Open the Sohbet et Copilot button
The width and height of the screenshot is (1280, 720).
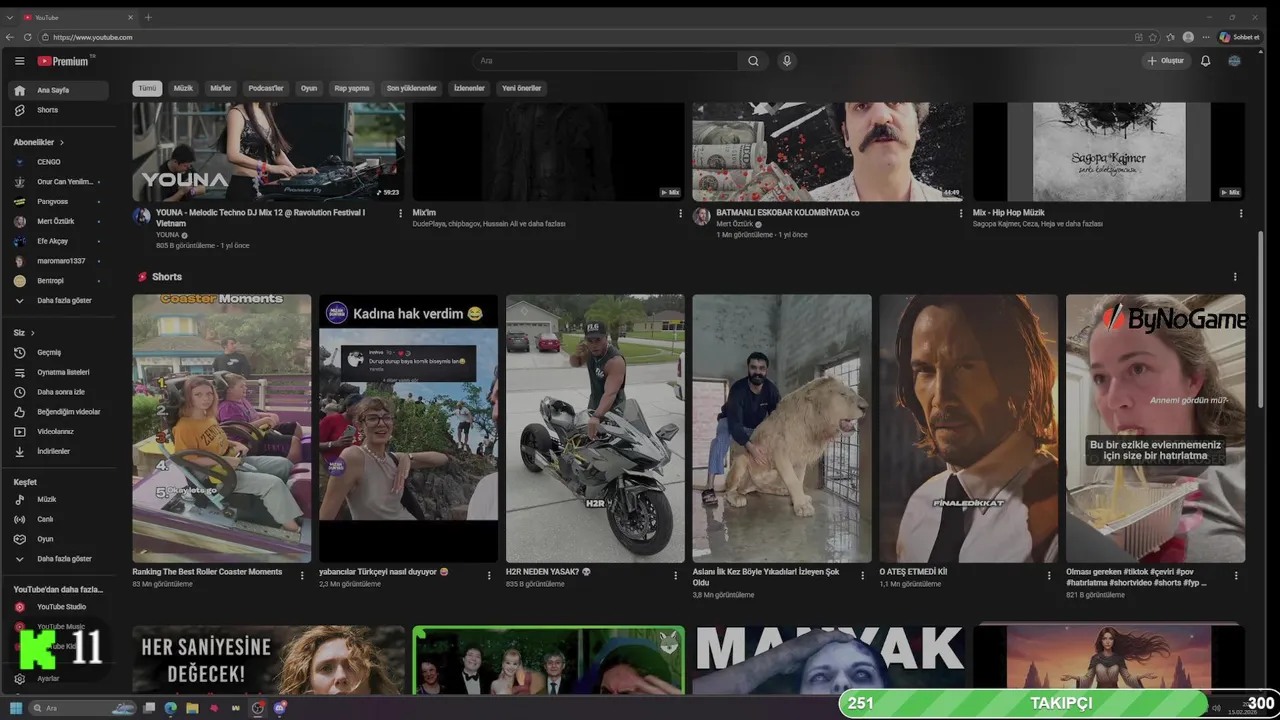coord(1240,37)
